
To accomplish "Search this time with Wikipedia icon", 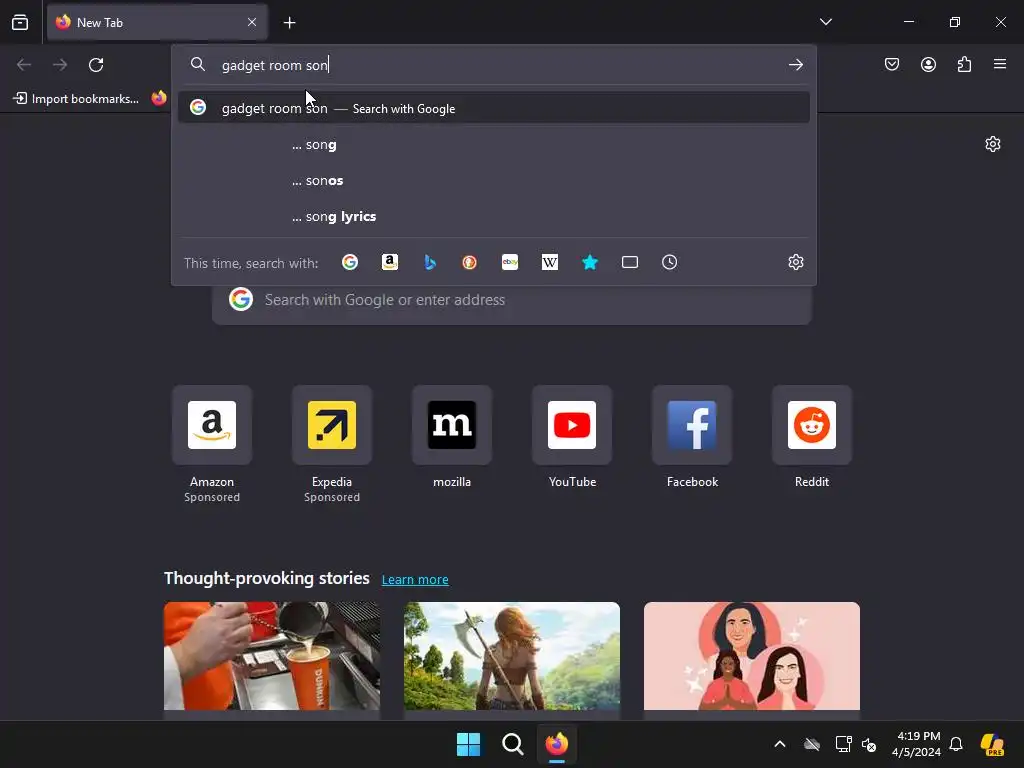I will click(550, 263).
